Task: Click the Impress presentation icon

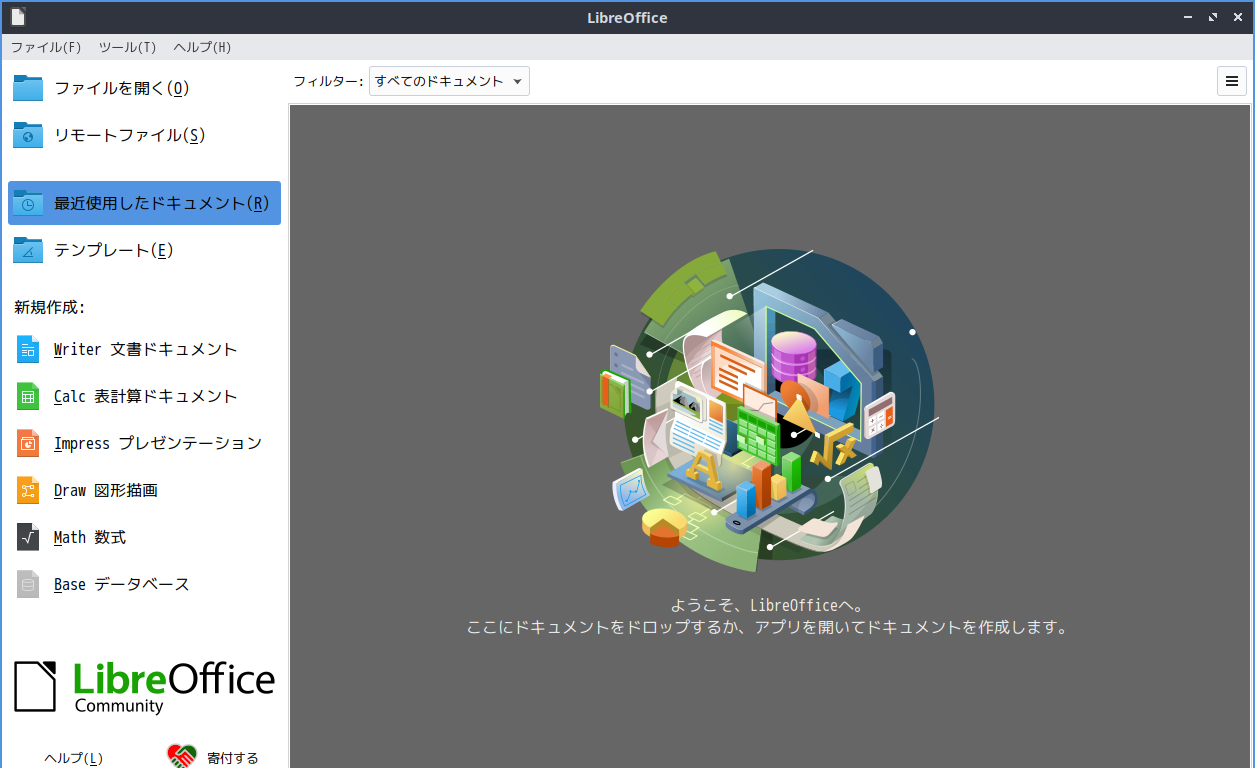Action: tap(28, 443)
